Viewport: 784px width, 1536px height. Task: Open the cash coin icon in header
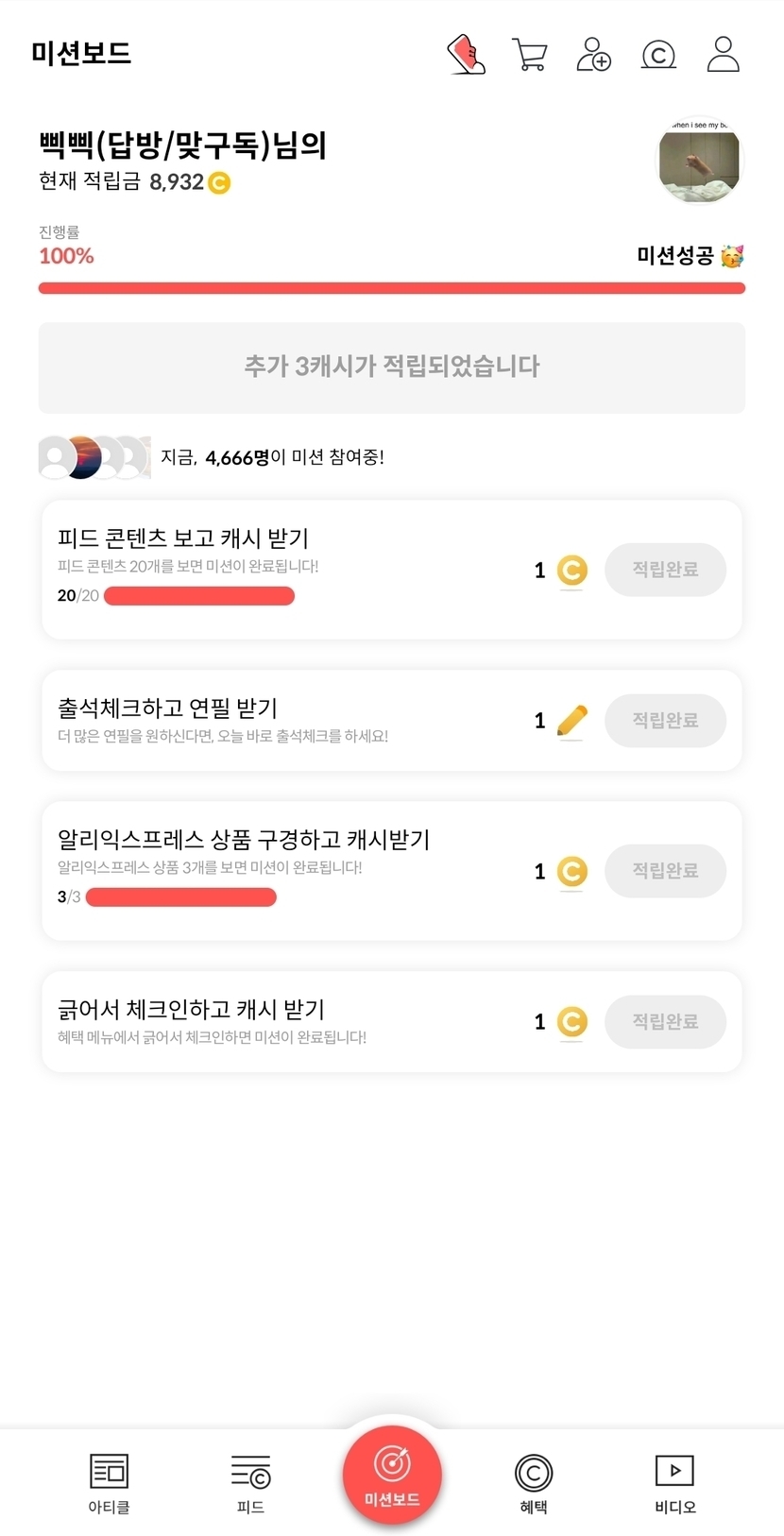coord(658,55)
